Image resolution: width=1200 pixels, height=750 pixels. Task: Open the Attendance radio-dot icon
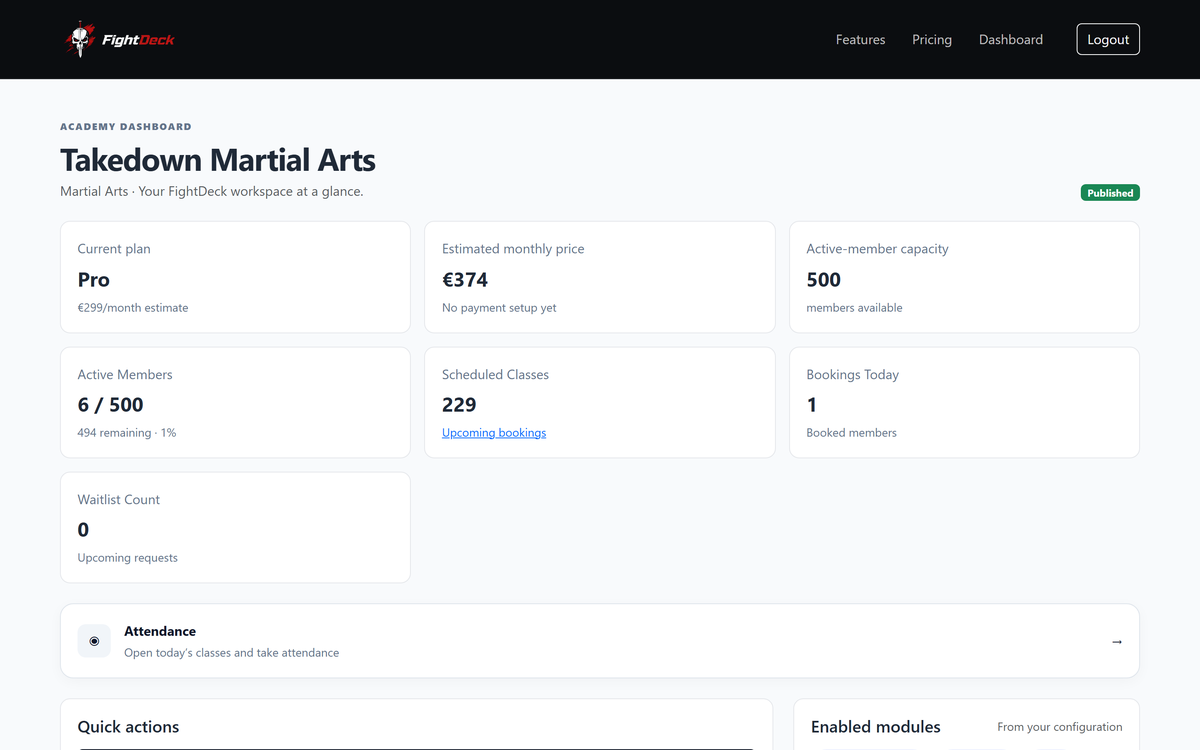pyautogui.click(x=94, y=641)
